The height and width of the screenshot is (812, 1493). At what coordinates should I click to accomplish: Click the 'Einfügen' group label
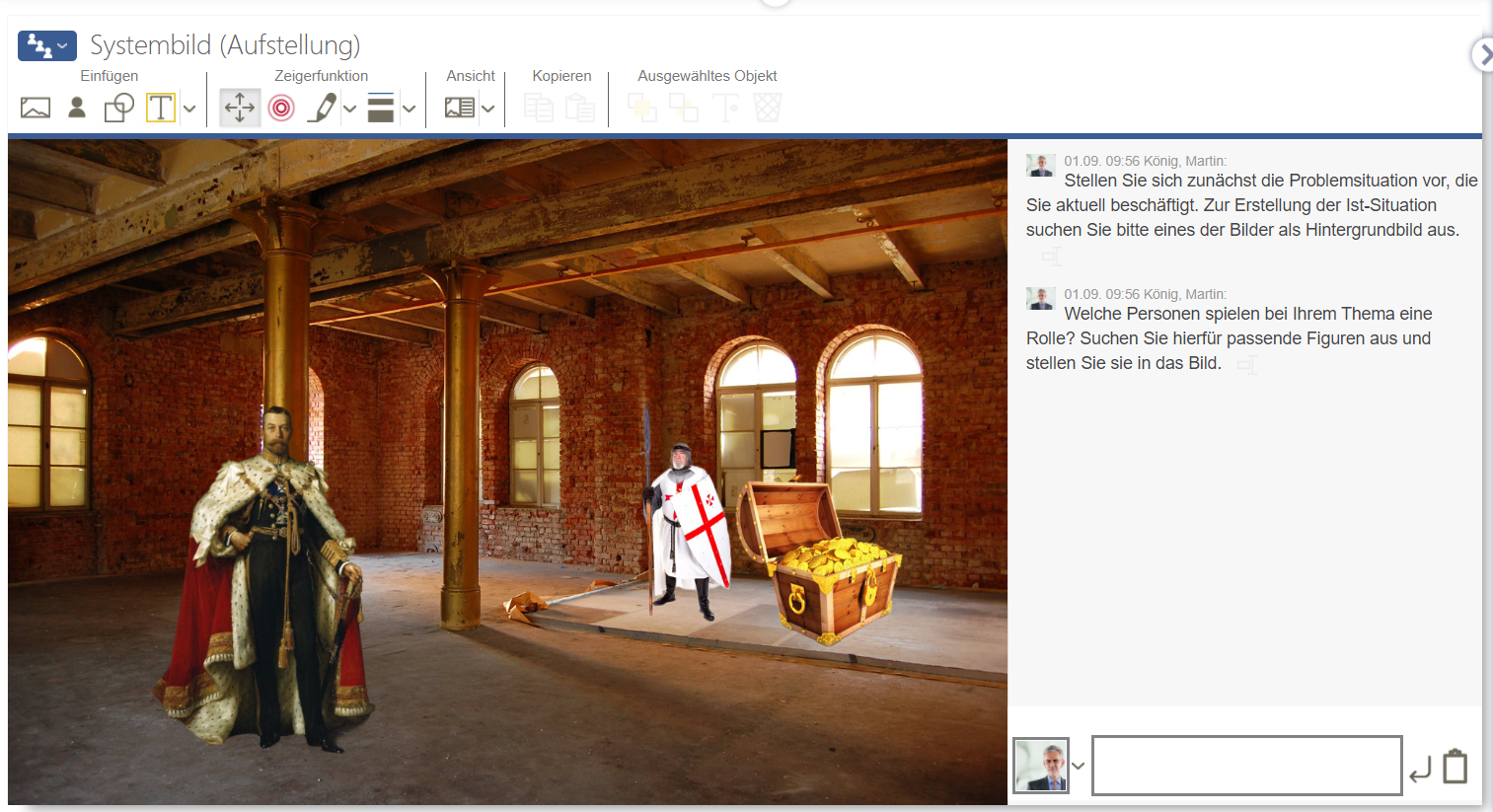point(110,76)
